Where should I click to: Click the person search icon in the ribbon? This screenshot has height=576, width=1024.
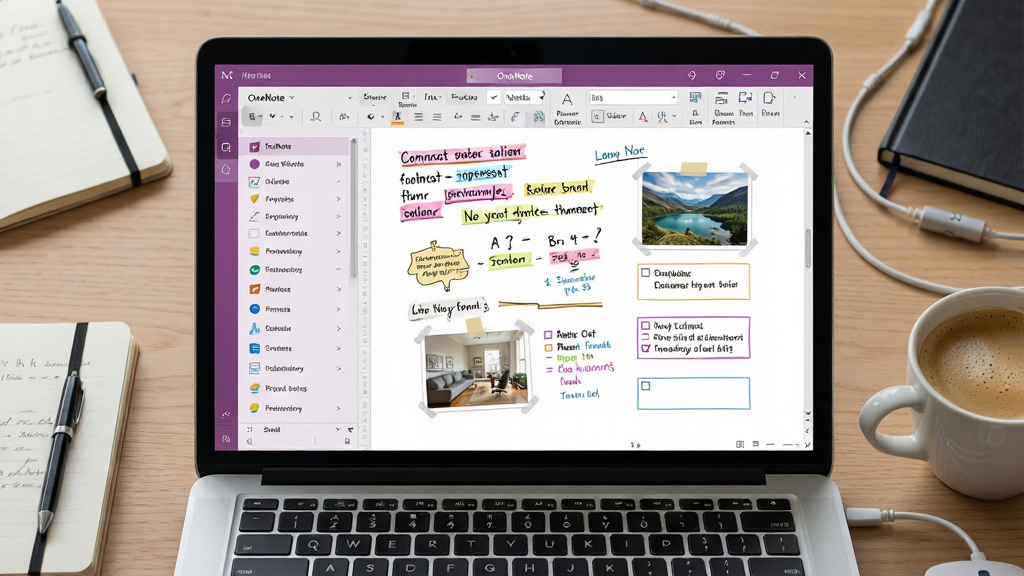click(x=315, y=117)
